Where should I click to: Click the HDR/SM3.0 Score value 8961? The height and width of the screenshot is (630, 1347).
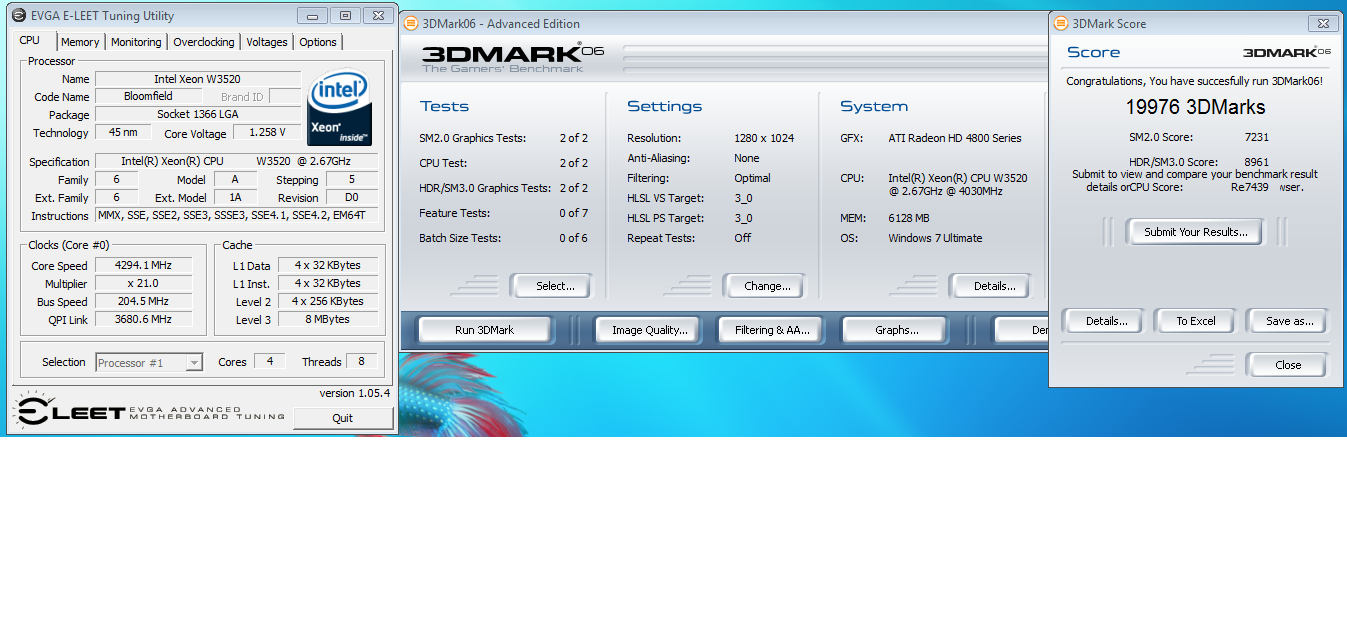1257,162
